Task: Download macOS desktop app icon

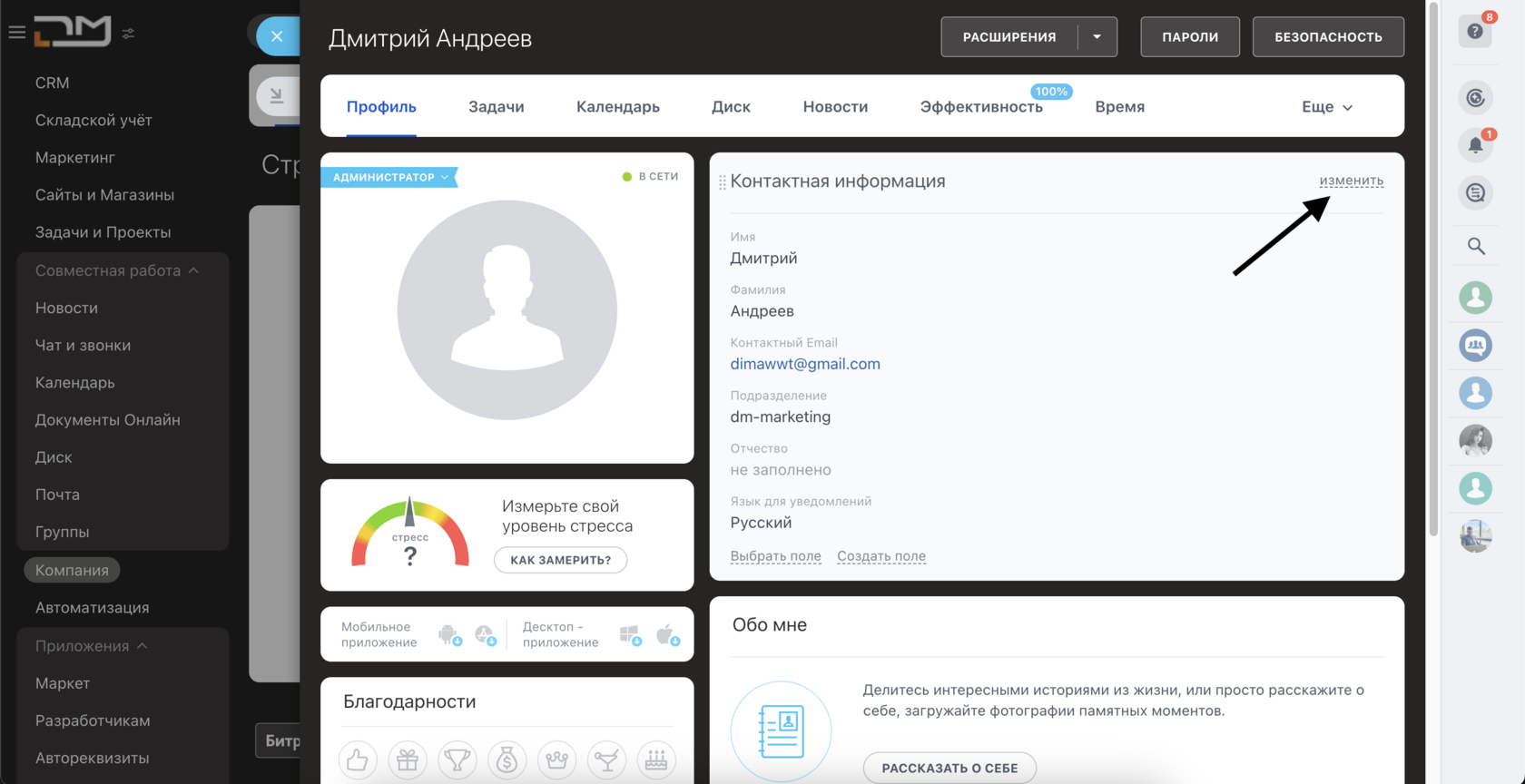Action: pos(667,634)
